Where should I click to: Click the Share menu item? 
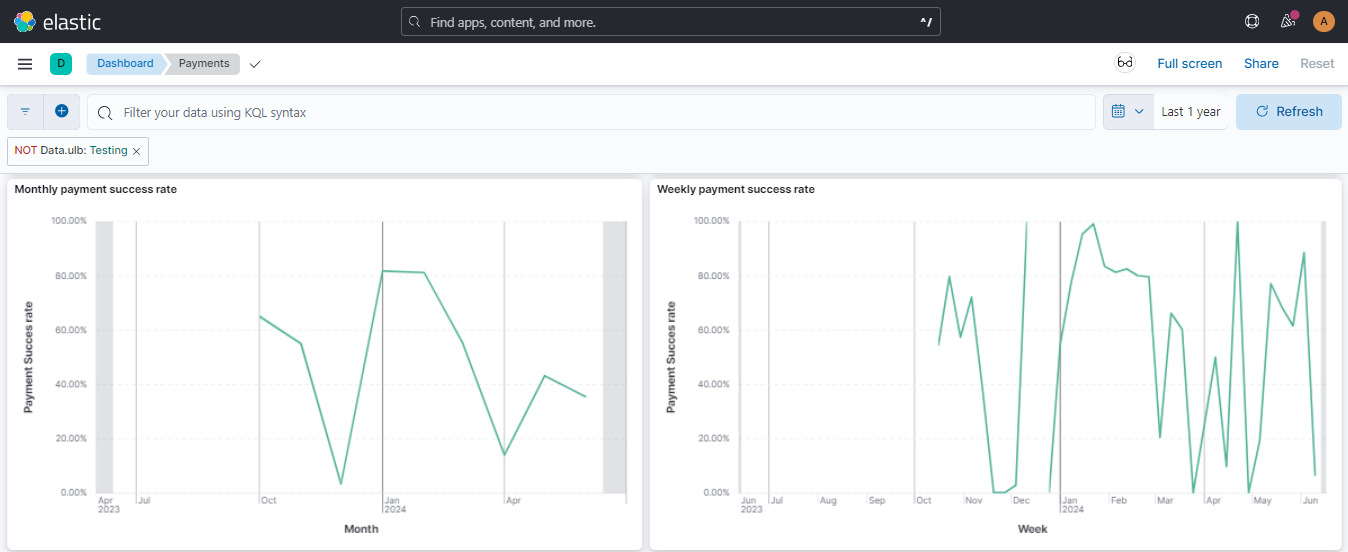point(1261,64)
